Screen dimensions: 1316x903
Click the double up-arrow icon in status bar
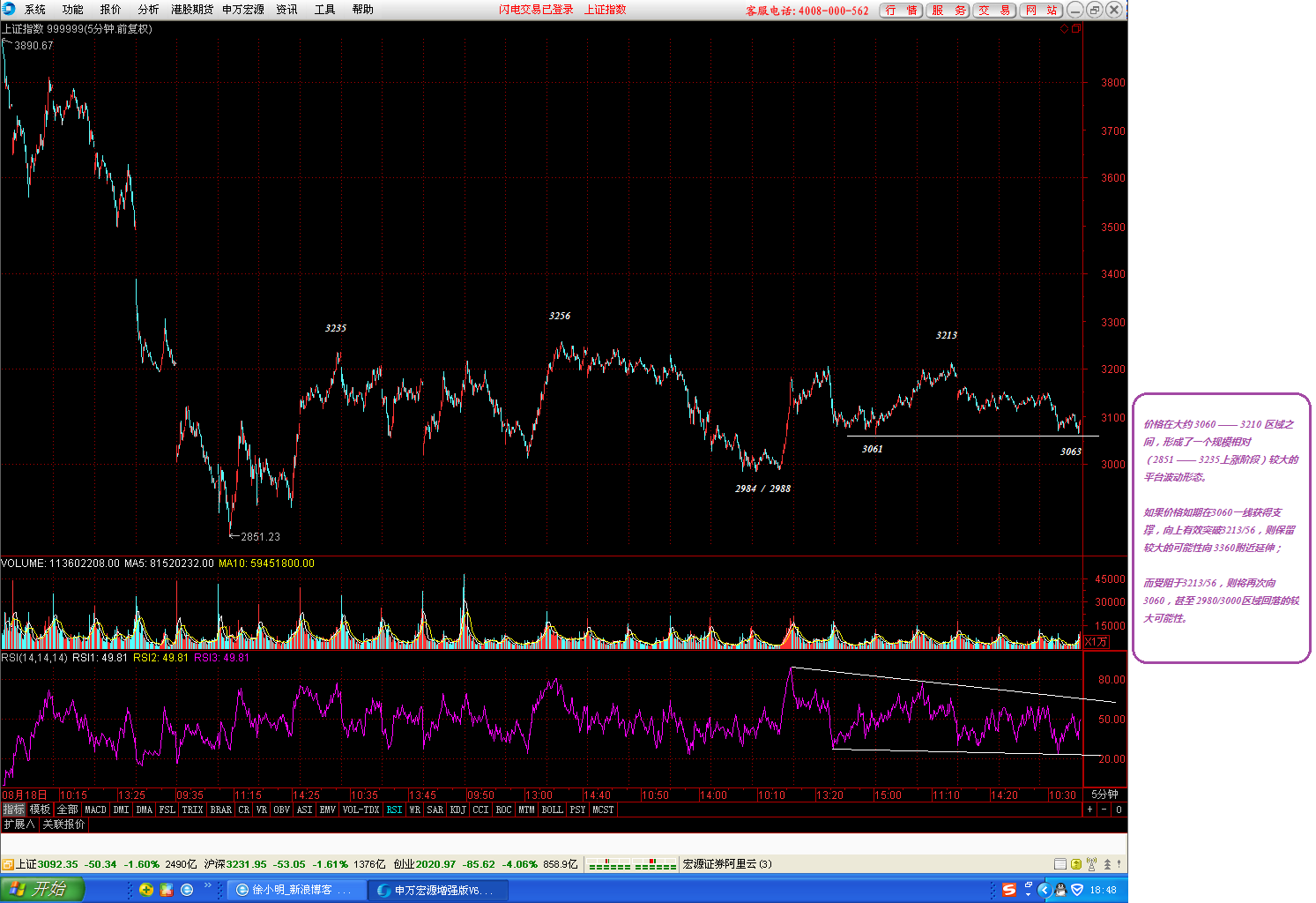[1107, 864]
